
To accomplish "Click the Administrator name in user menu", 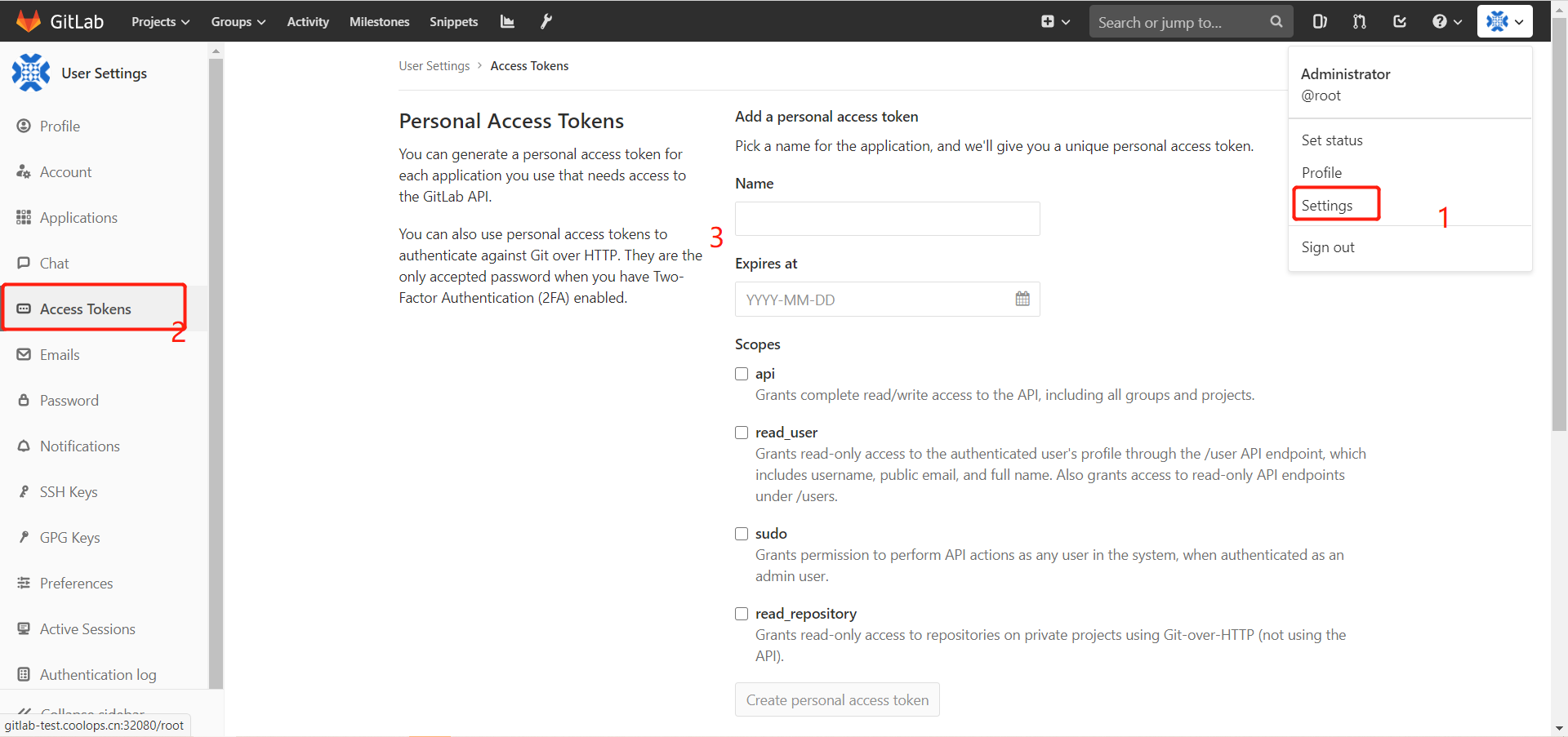I will point(1345,74).
